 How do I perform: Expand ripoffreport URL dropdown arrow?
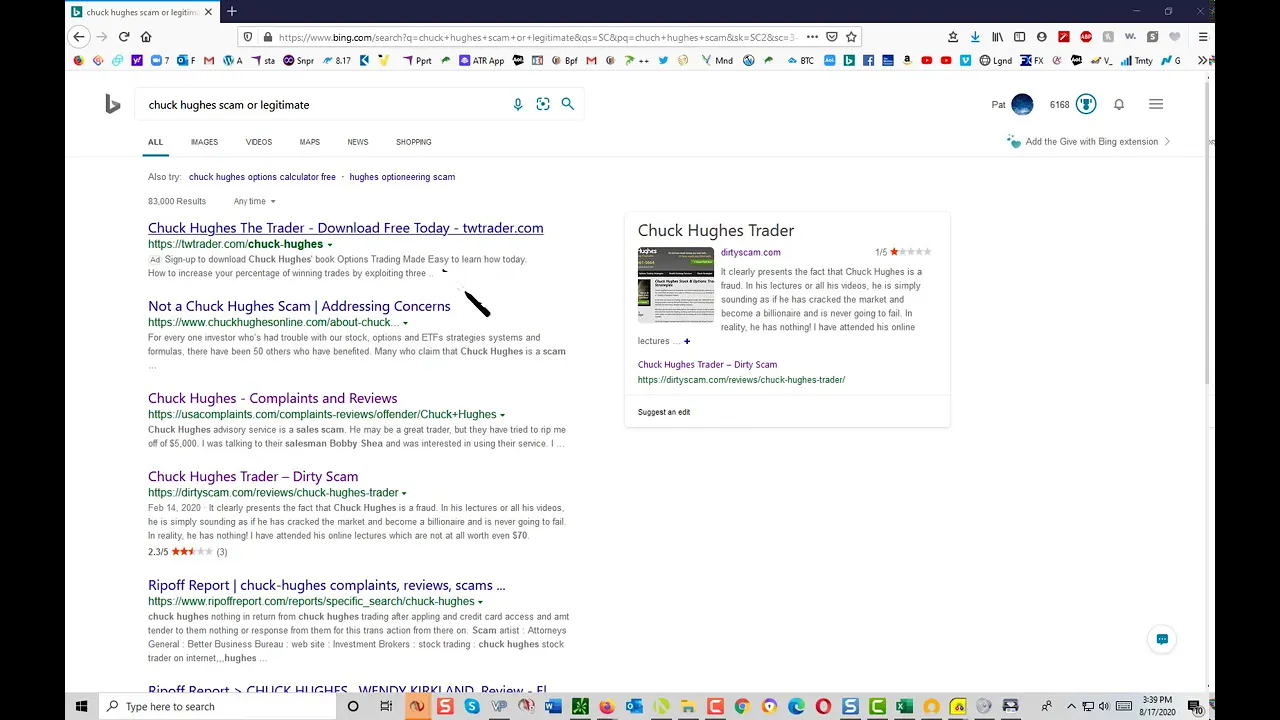point(480,602)
